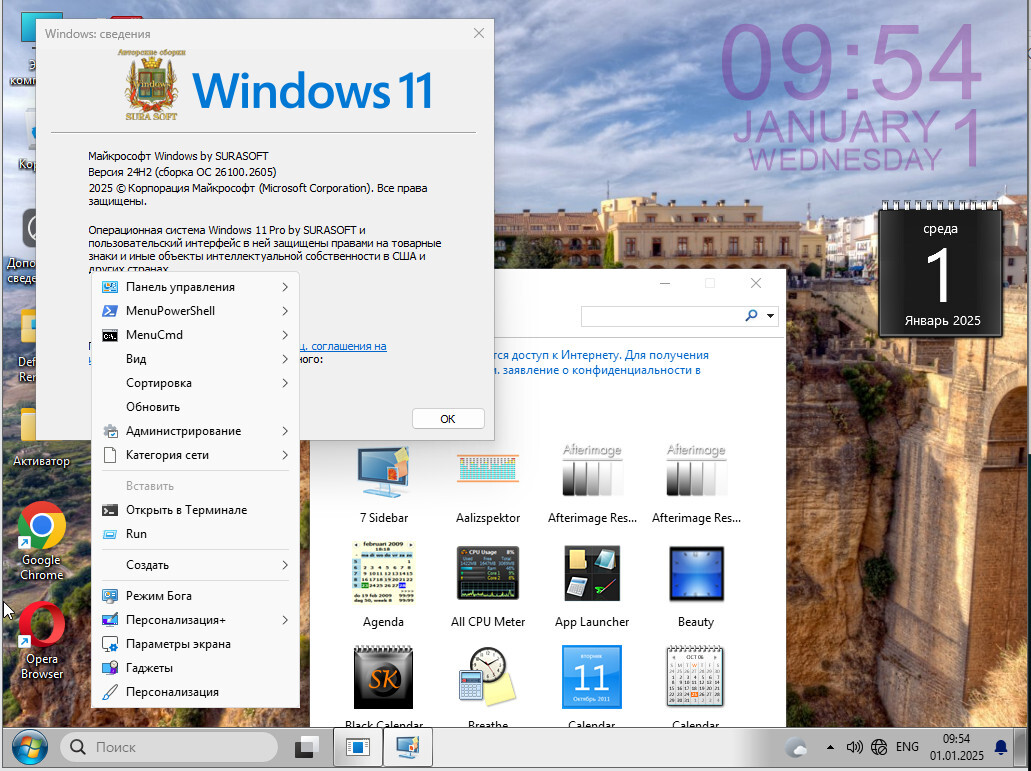Open Режим Бога from context menu
The image size is (1031, 771).
(195, 596)
